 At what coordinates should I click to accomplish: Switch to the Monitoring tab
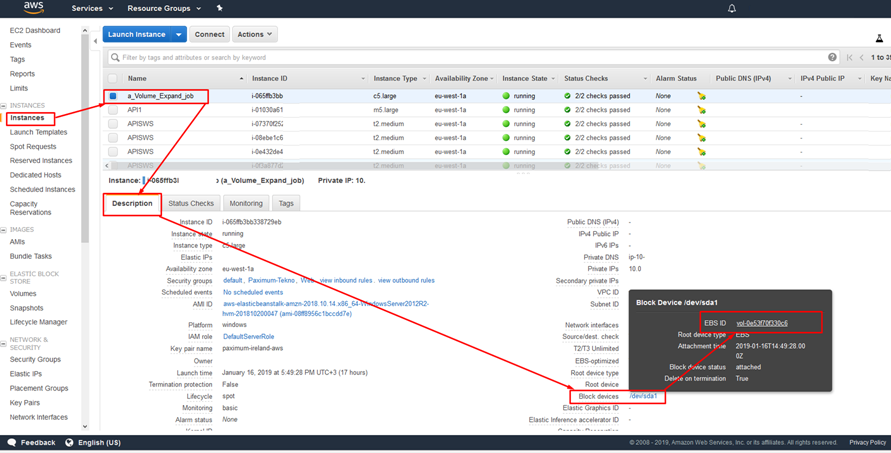[x=246, y=203]
